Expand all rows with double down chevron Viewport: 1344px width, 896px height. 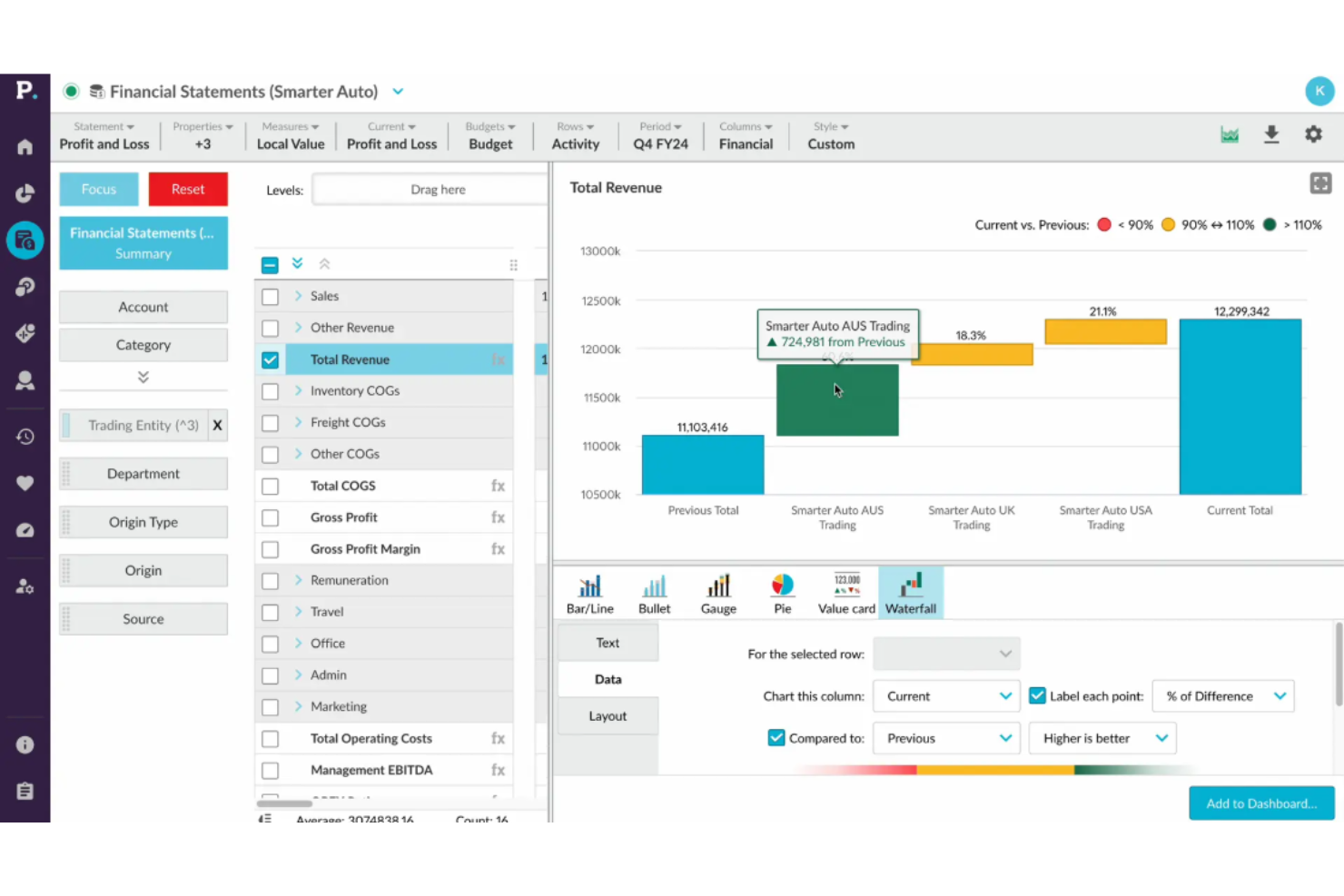297,264
